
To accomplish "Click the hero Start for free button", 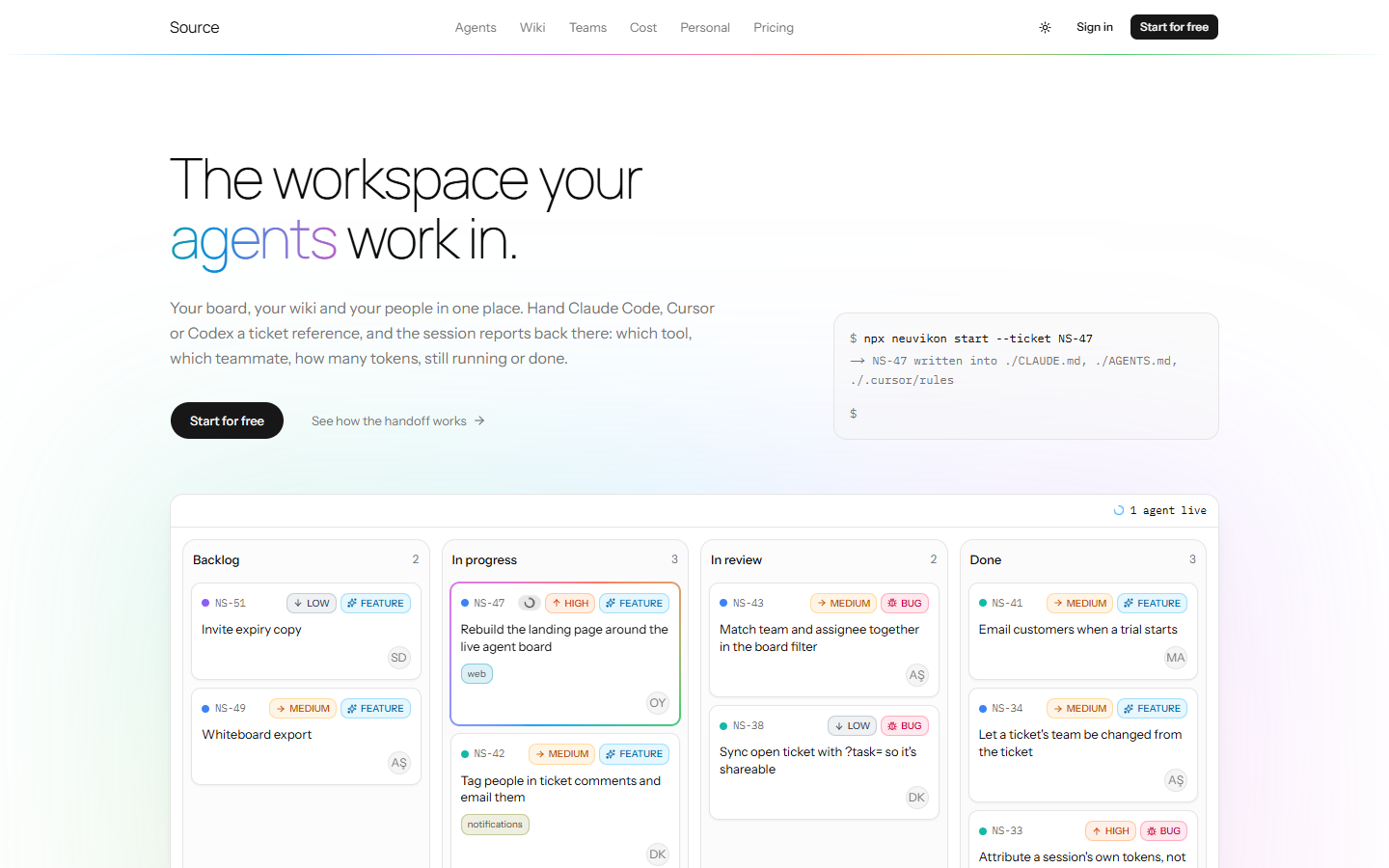I will click(227, 420).
